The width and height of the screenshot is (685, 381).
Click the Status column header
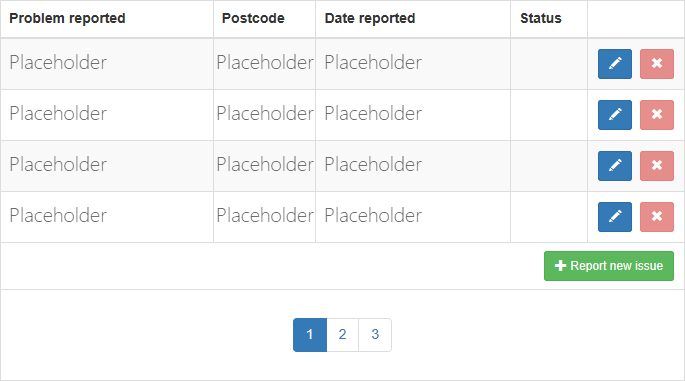[x=540, y=18]
